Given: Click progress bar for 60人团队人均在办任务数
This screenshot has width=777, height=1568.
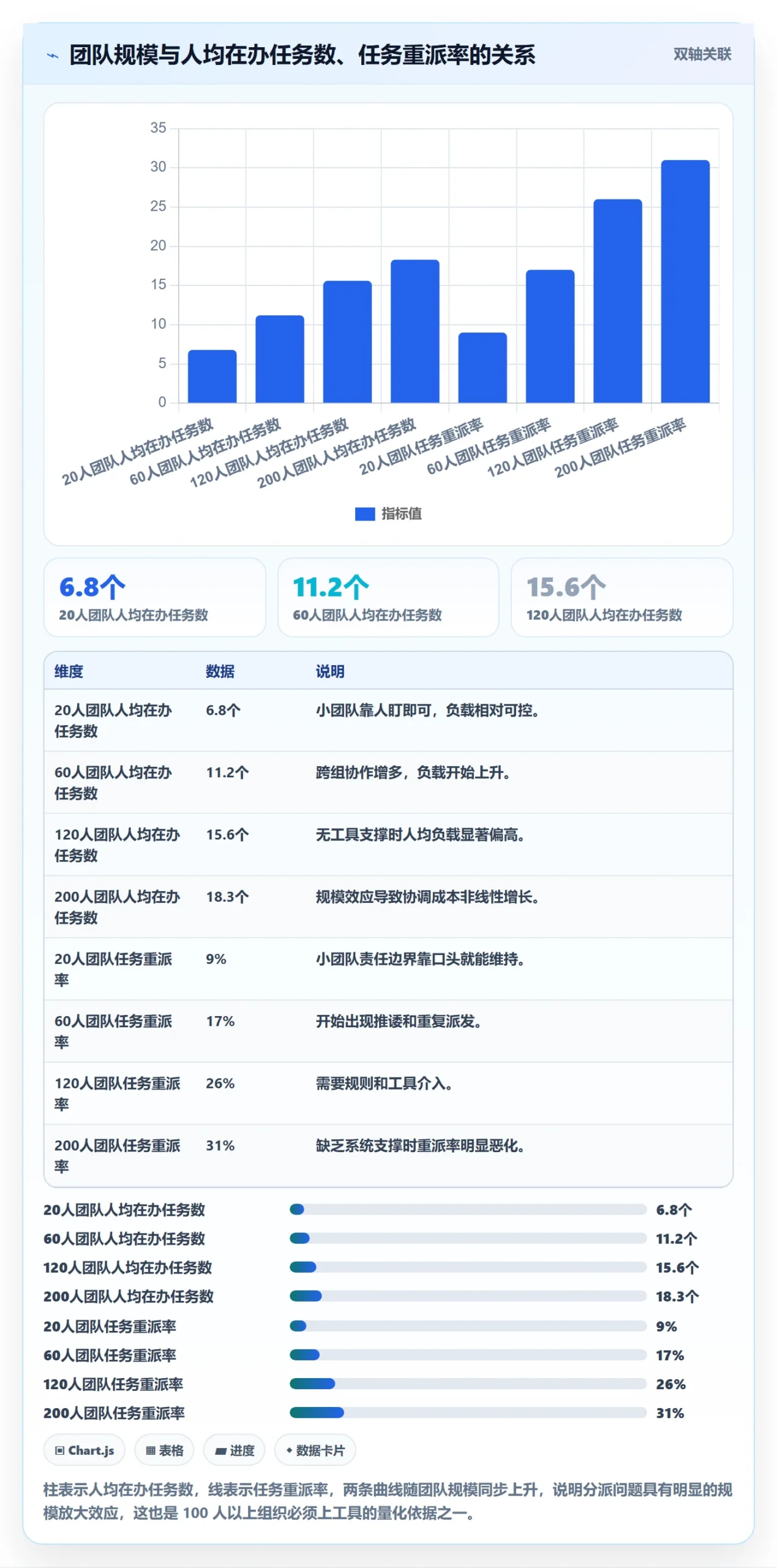Looking at the screenshot, I should coord(468,1238).
